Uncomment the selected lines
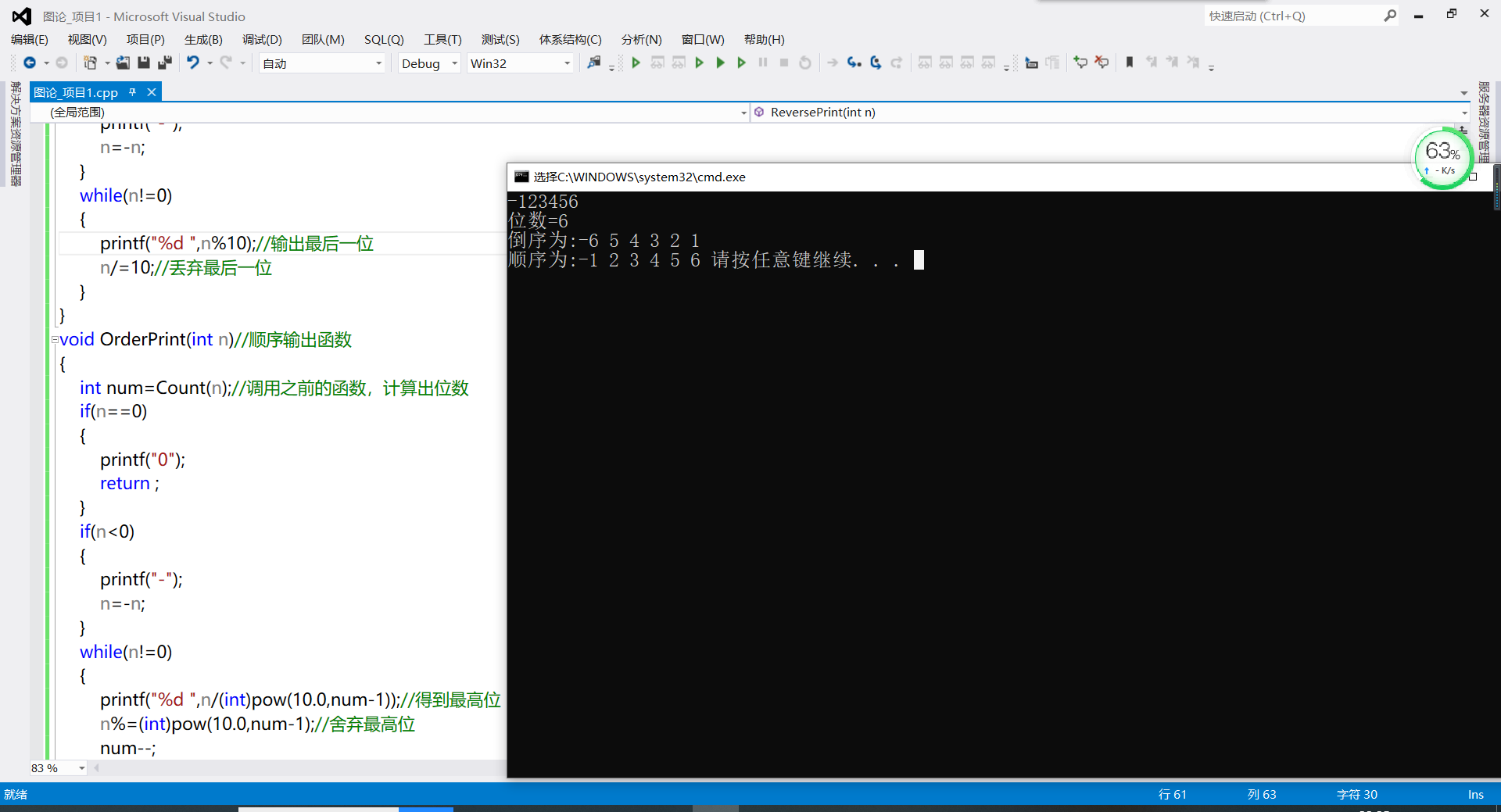The height and width of the screenshot is (812, 1501). (x=1102, y=63)
